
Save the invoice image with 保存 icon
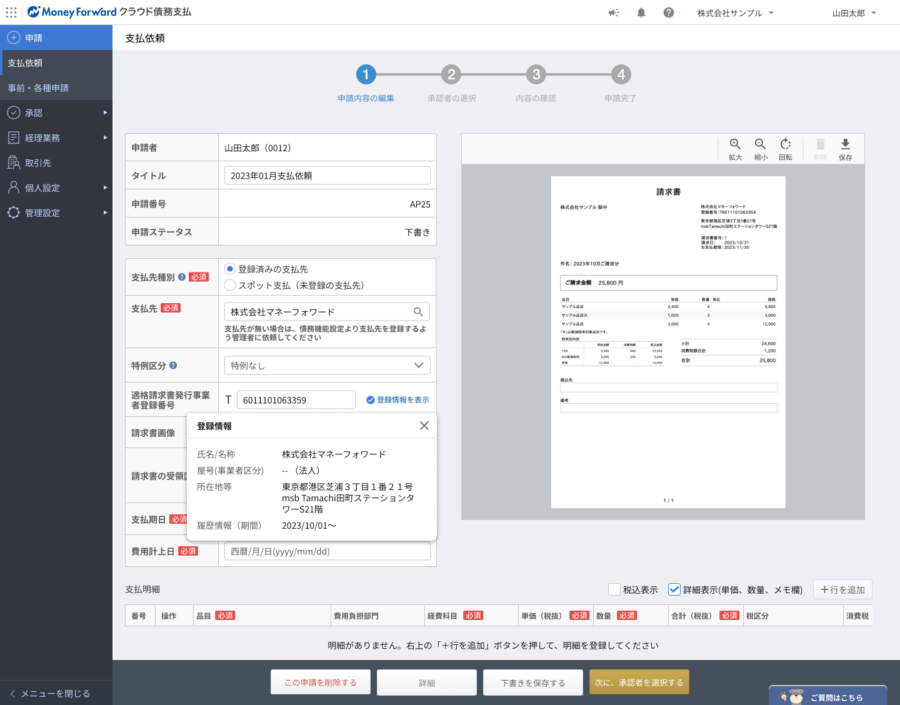[x=845, y=146]
